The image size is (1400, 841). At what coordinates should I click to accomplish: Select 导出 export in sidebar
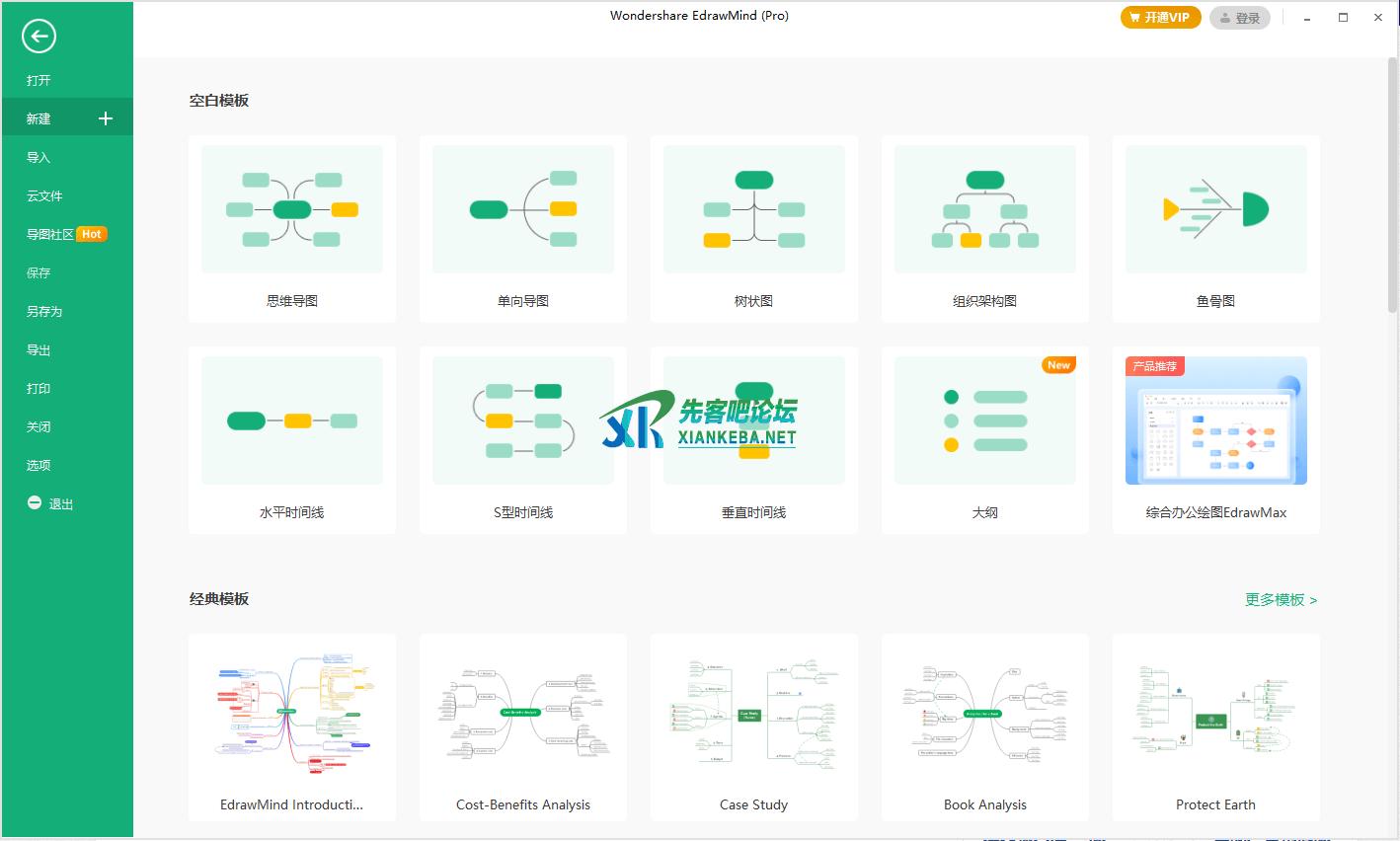tap(39, 349)
